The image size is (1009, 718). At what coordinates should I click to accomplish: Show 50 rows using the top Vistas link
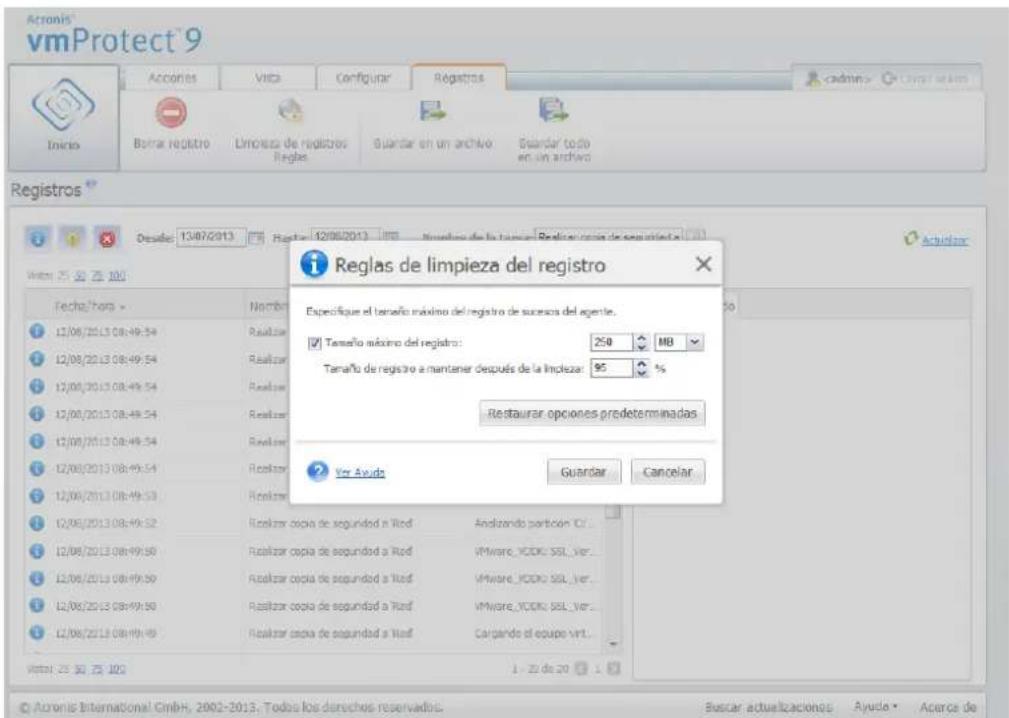(80, 276)
